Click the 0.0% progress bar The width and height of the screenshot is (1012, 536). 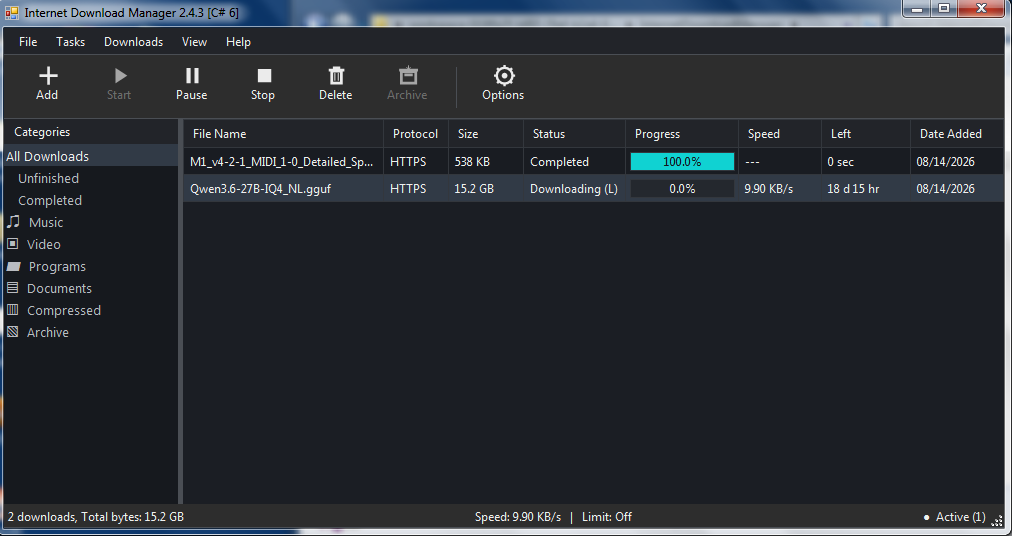(x=682, y=189)
